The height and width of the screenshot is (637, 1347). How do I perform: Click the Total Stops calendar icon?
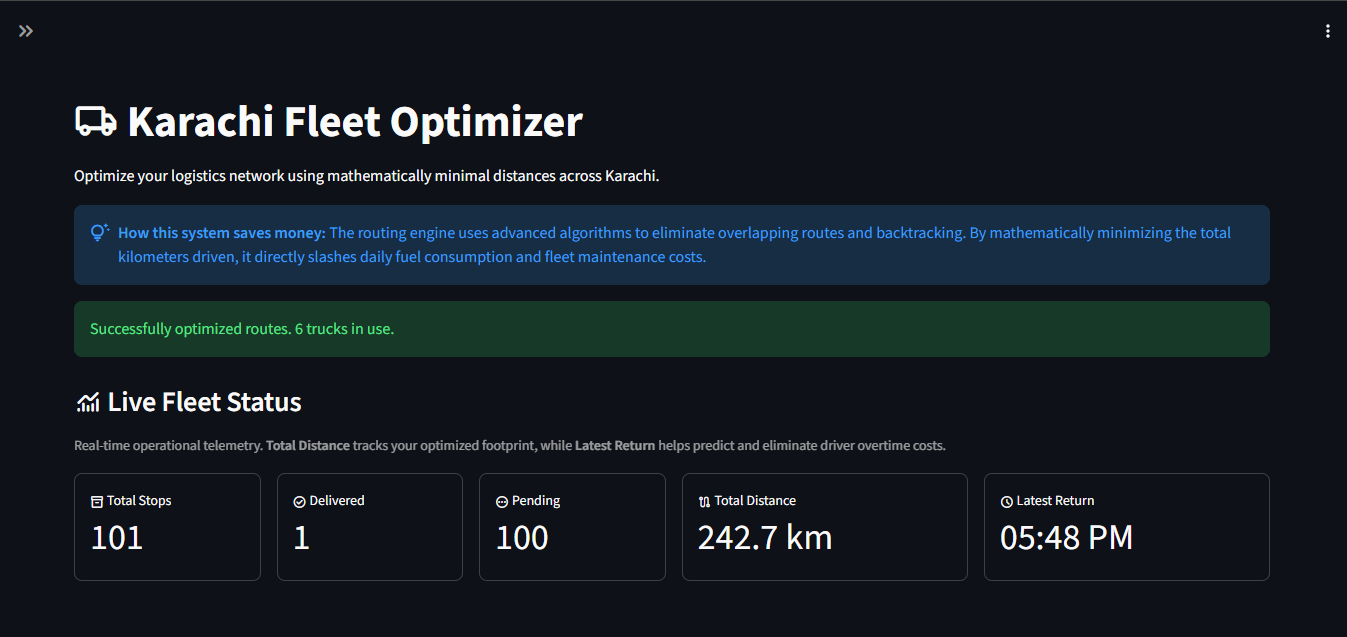(97, 502)
